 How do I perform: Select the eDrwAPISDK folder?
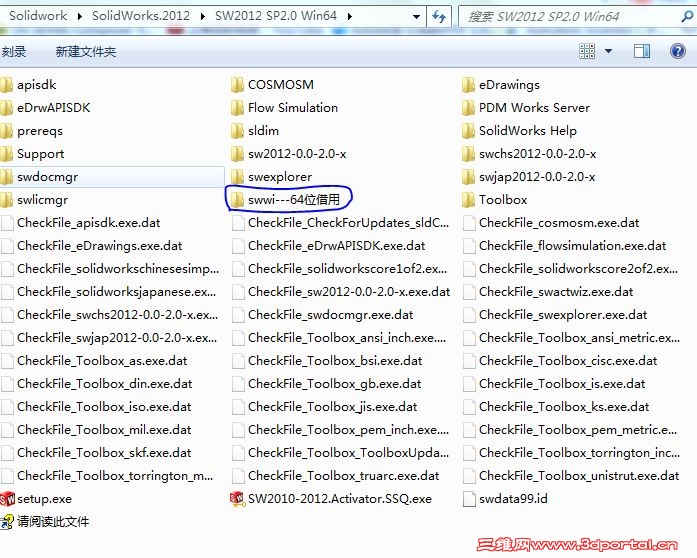coord(45,108)
